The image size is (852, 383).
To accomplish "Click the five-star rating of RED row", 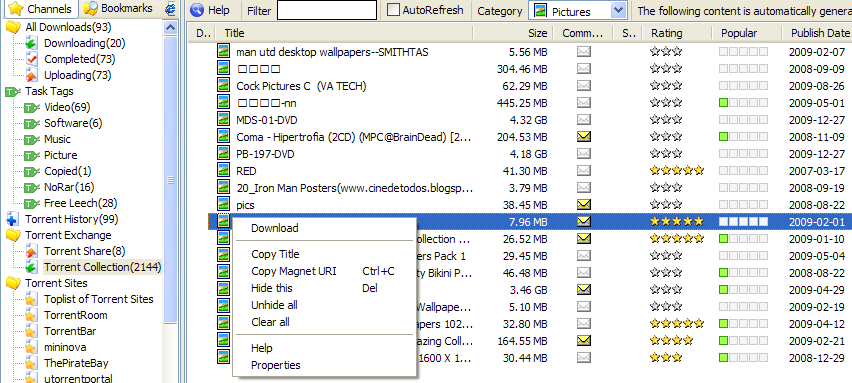I will click(676, 171).
